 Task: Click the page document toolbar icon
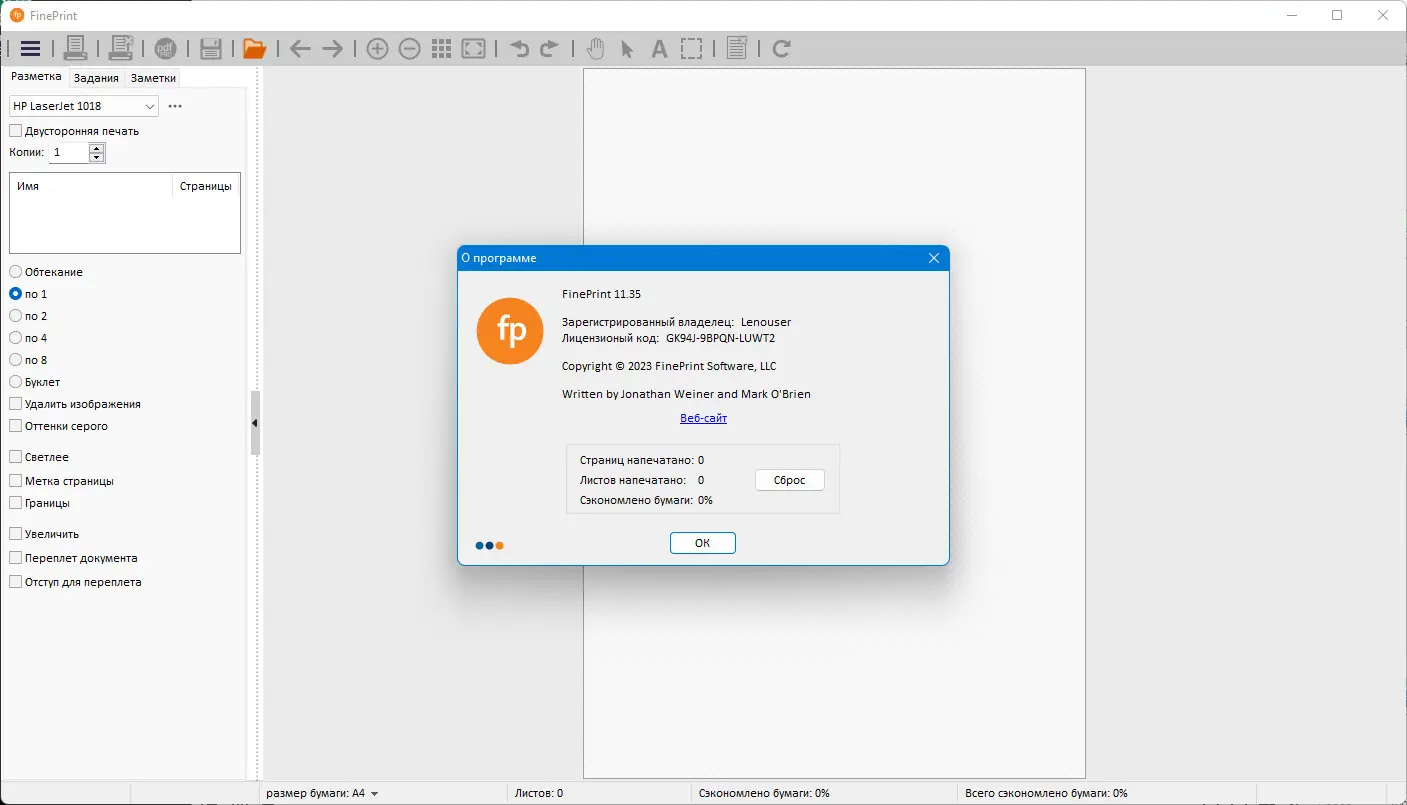tap(737, 48)
